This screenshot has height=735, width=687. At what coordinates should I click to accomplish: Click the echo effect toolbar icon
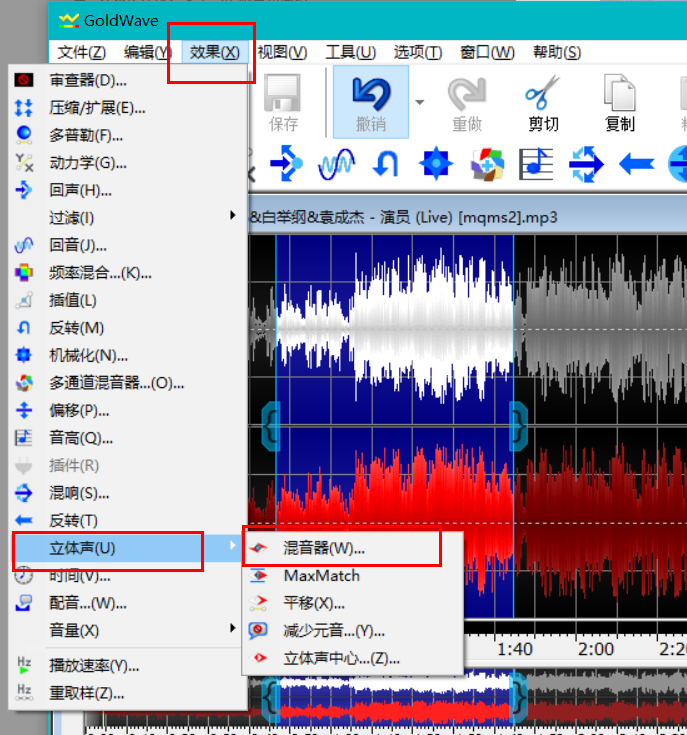click(x=286, y=164)
